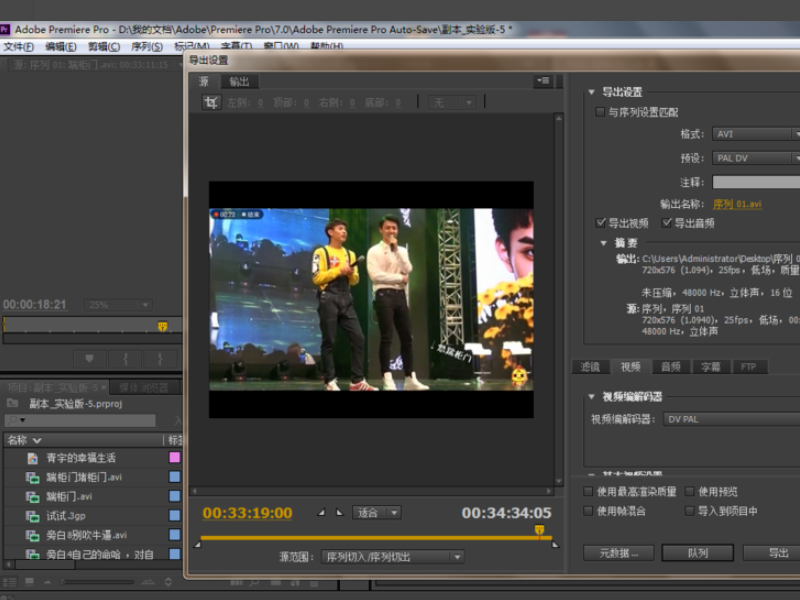The height and width of the screenshot is (600, 800).
Task: Click the set in-point triangle icon
Action: tap(321, 512)
